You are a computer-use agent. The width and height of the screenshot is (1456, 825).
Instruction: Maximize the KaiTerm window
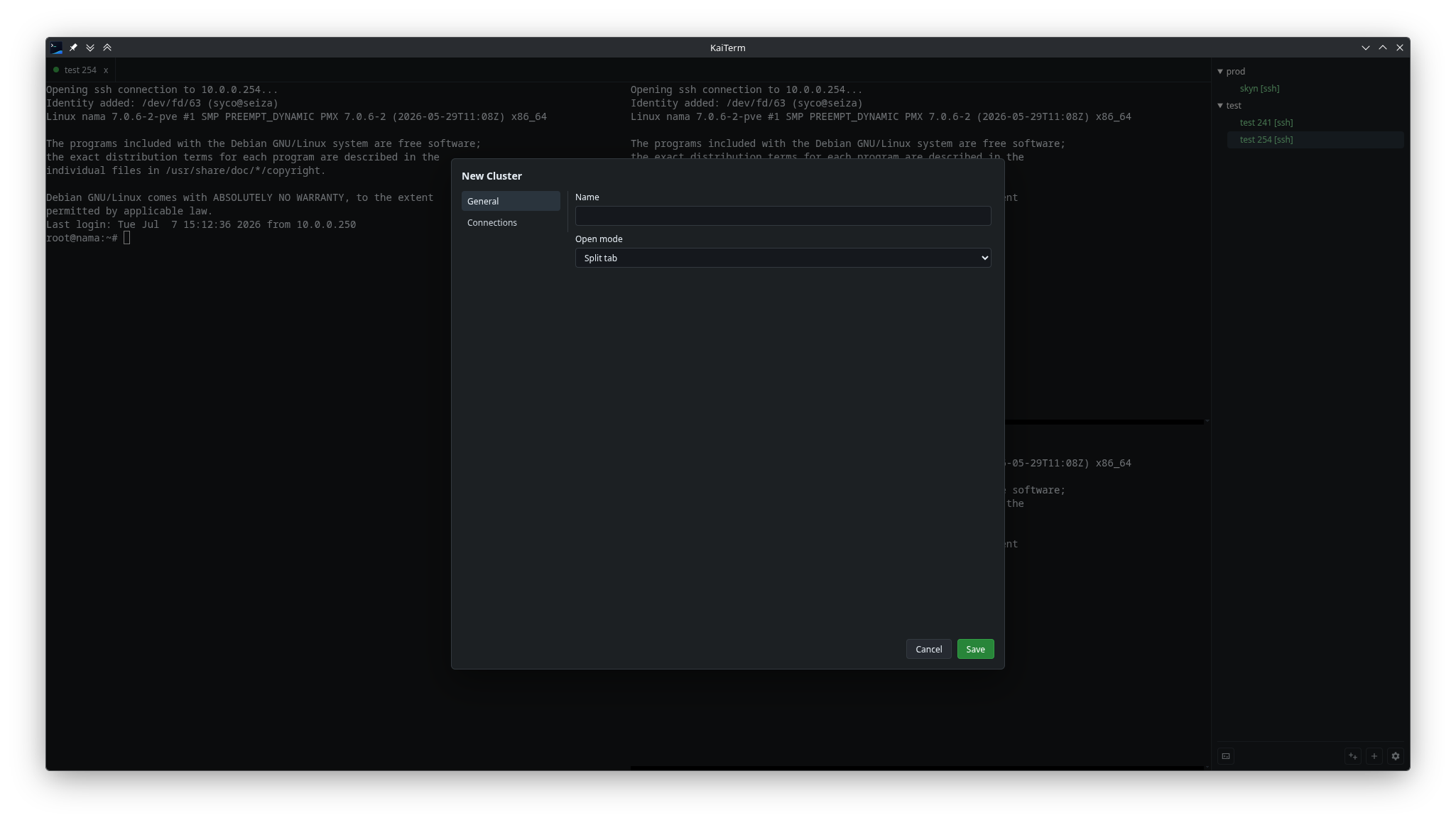coord(1382,48)
